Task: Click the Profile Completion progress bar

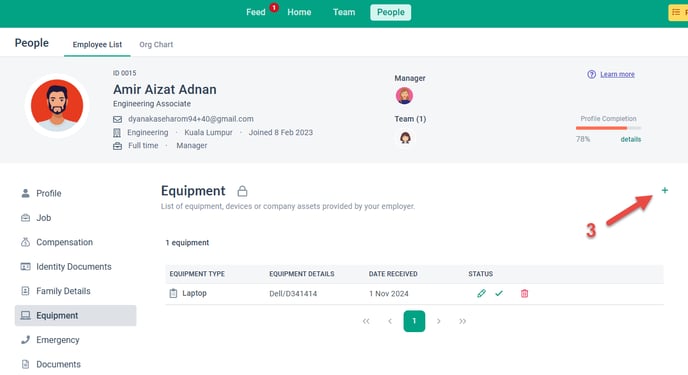Action: (x=609, y=128)
